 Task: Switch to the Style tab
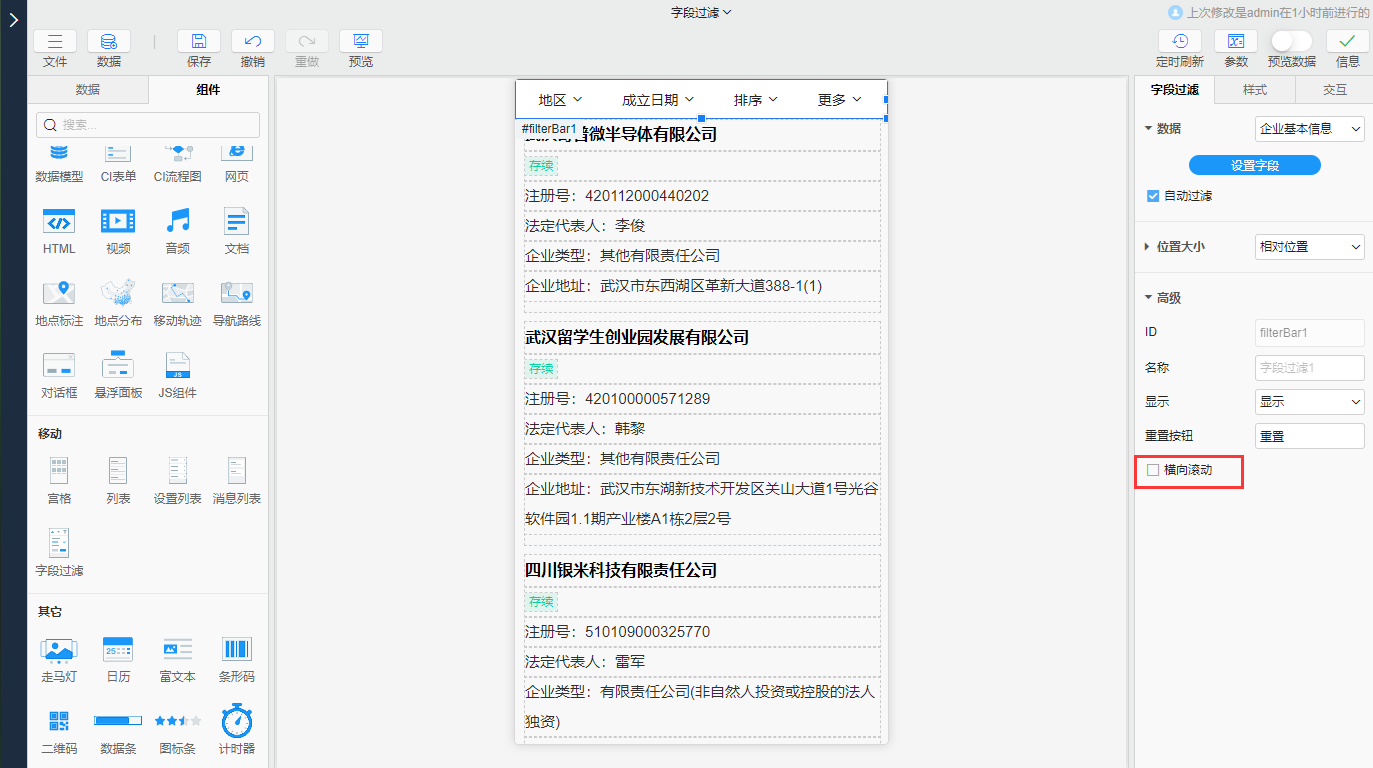point(1254,90)
